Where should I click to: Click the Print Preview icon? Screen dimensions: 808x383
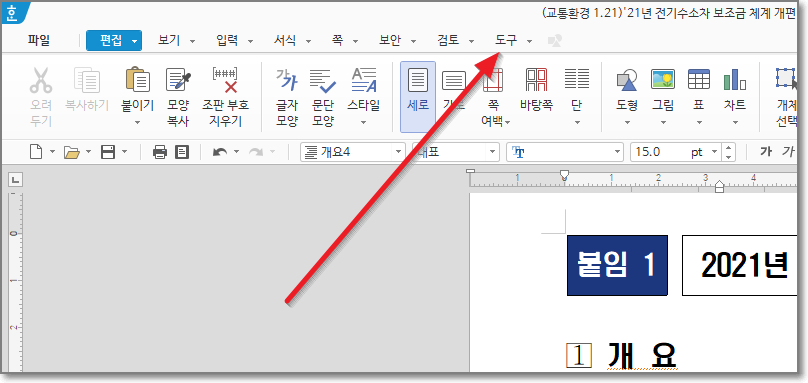182,152
